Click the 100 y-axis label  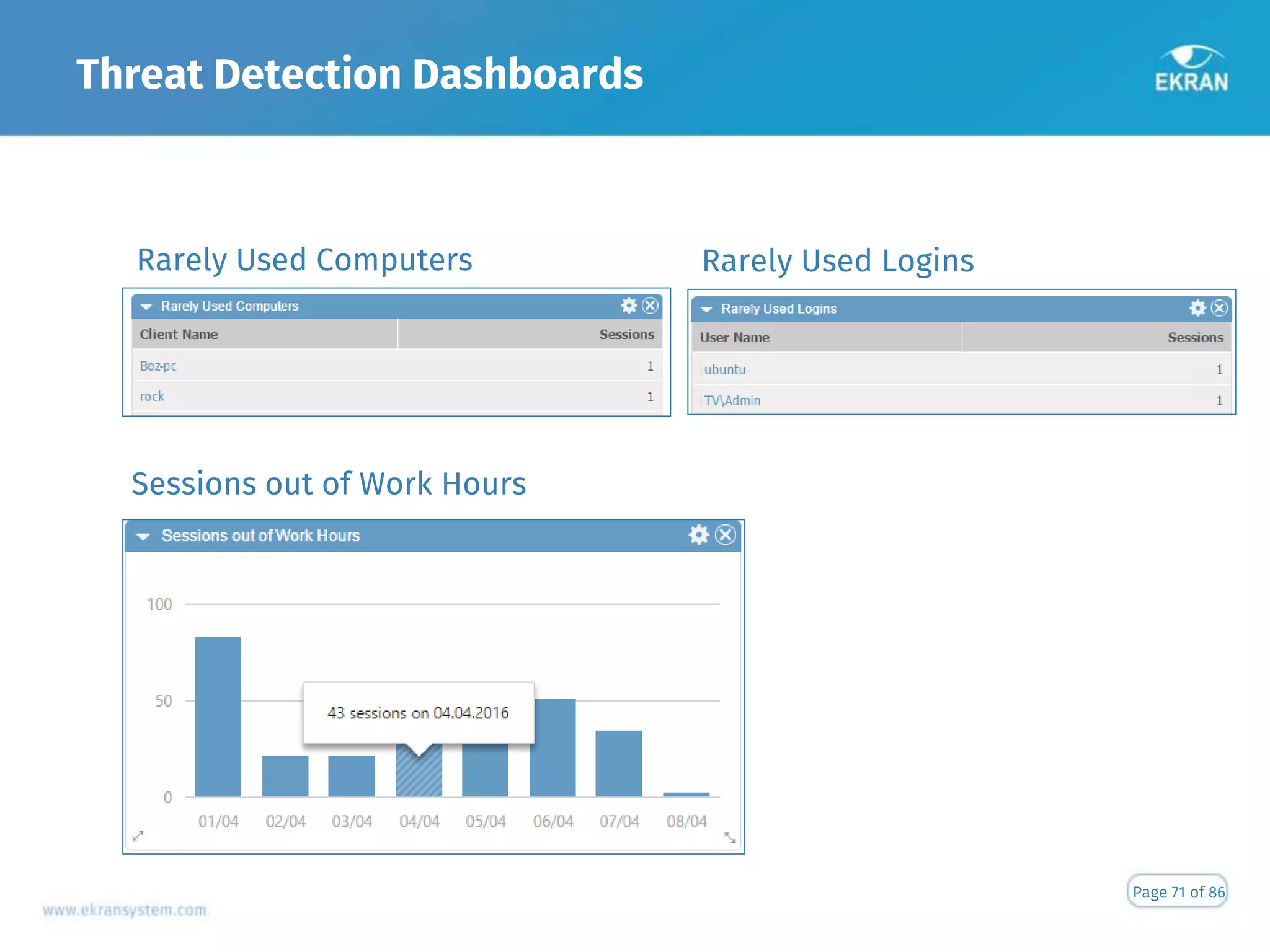point(159,604)
